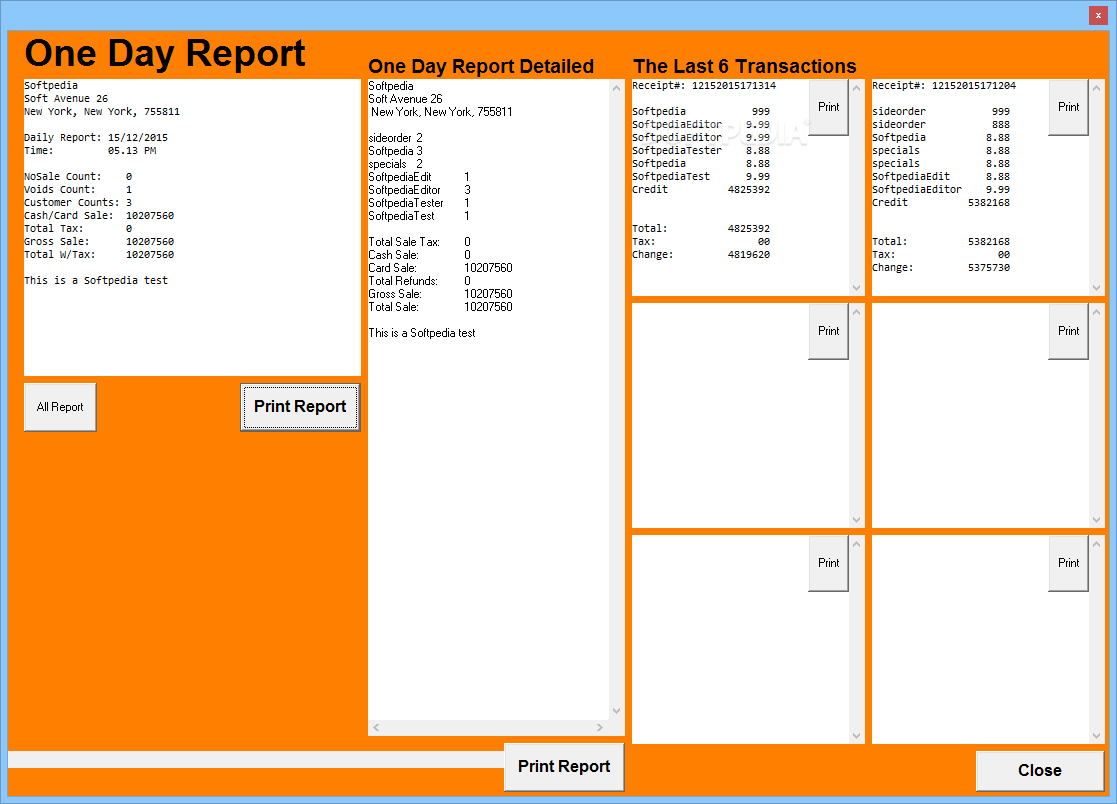
Task: Click 'Total Sale Tax: 0' in detailed report
Action: click(420, 242)
